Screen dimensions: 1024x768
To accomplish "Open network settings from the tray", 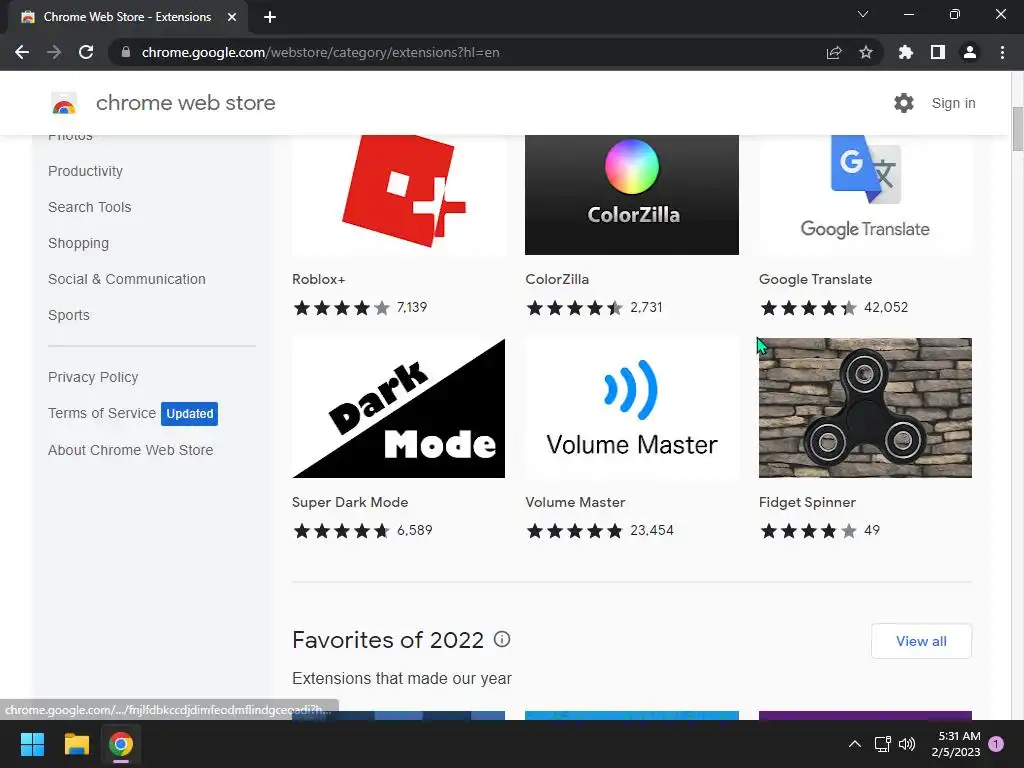I will [x=882, y=744].
